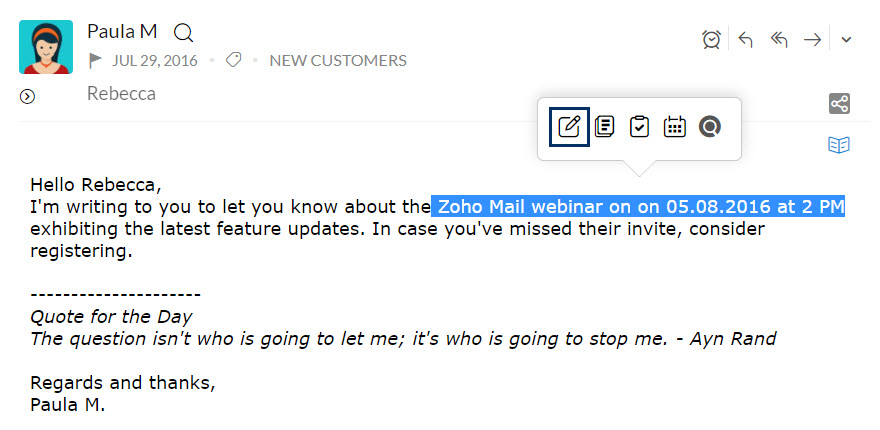Viewport: 880px width, 430px height.
Task: Expand recipient details with circled arrow
Action: click(27, 97)
